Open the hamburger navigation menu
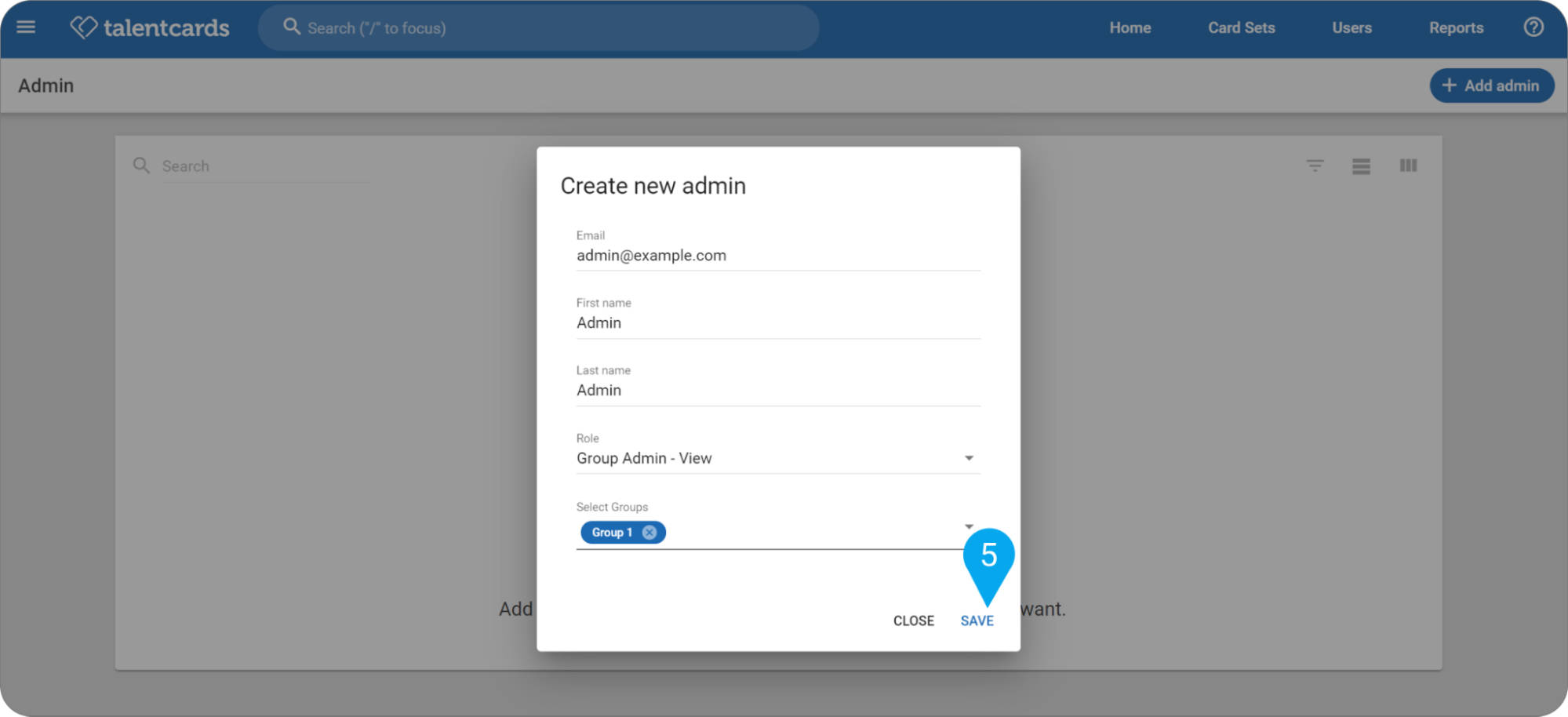Viewport: 1568px width, 717px height. pyautogui.click(x=26, y=27)
